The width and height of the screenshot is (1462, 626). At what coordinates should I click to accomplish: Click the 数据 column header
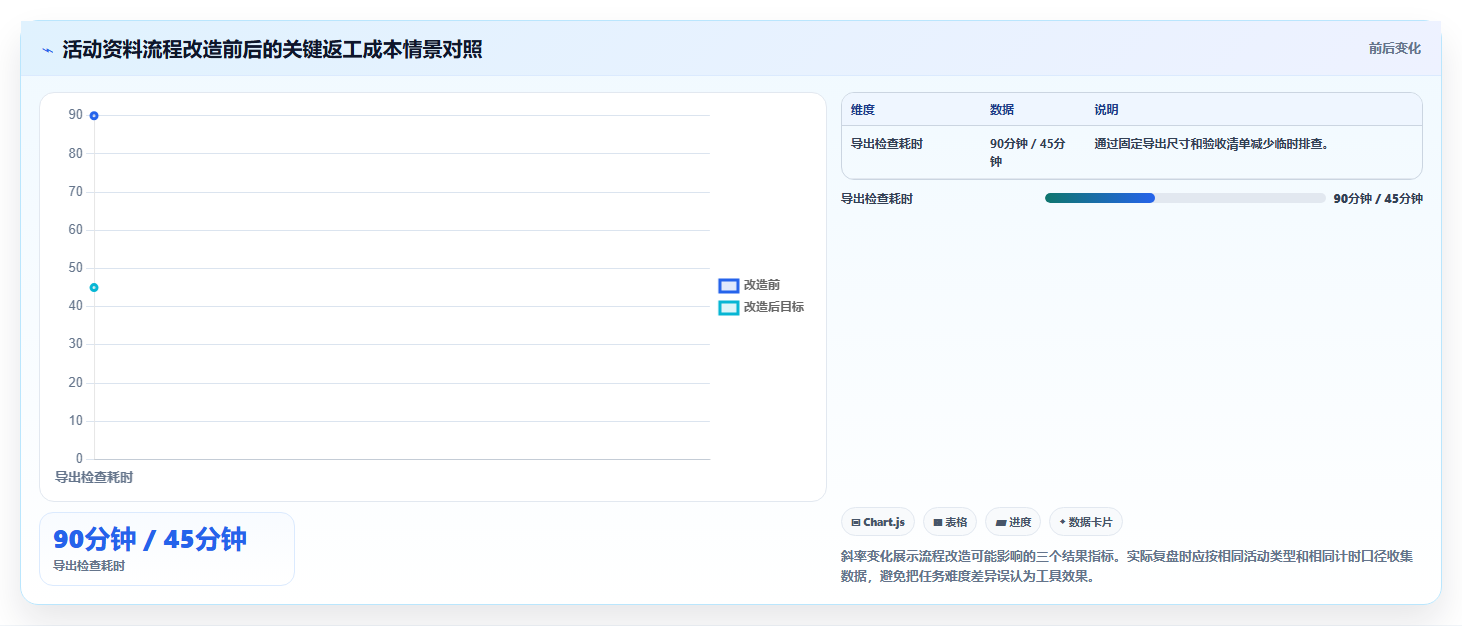(x=1002, y=110)
